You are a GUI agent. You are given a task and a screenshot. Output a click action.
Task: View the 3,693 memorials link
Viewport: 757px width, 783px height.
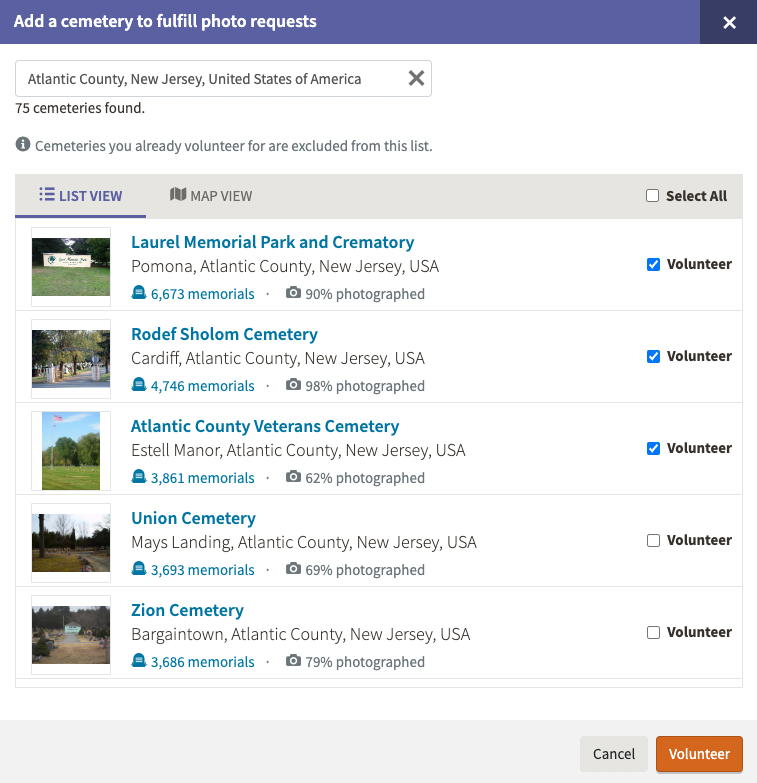[202, 569]
